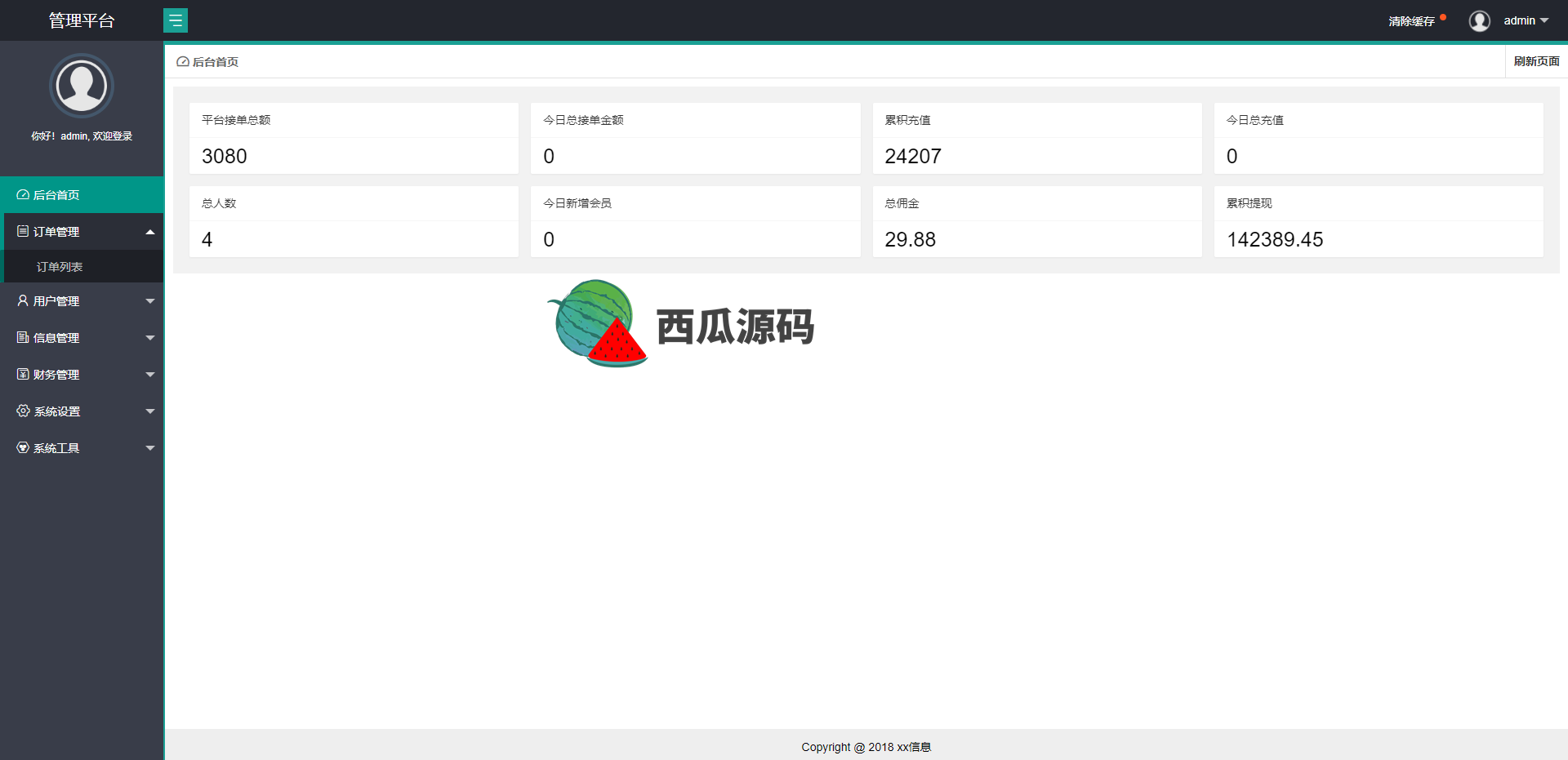Click the 系统工具 diamond icon

click(x=23, y=447)
